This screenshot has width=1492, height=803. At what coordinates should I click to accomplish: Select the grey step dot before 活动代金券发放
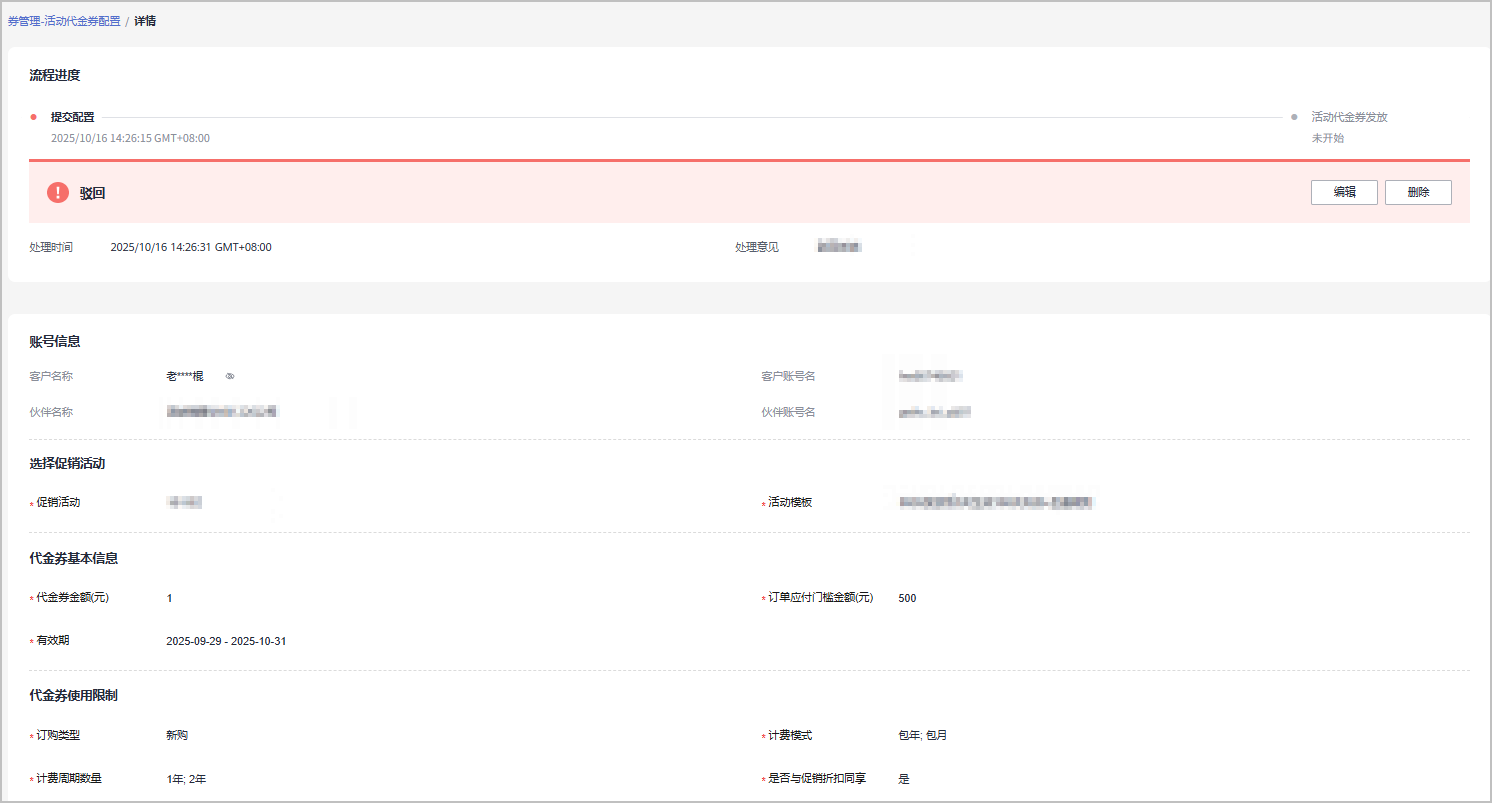pos(1294,117)
